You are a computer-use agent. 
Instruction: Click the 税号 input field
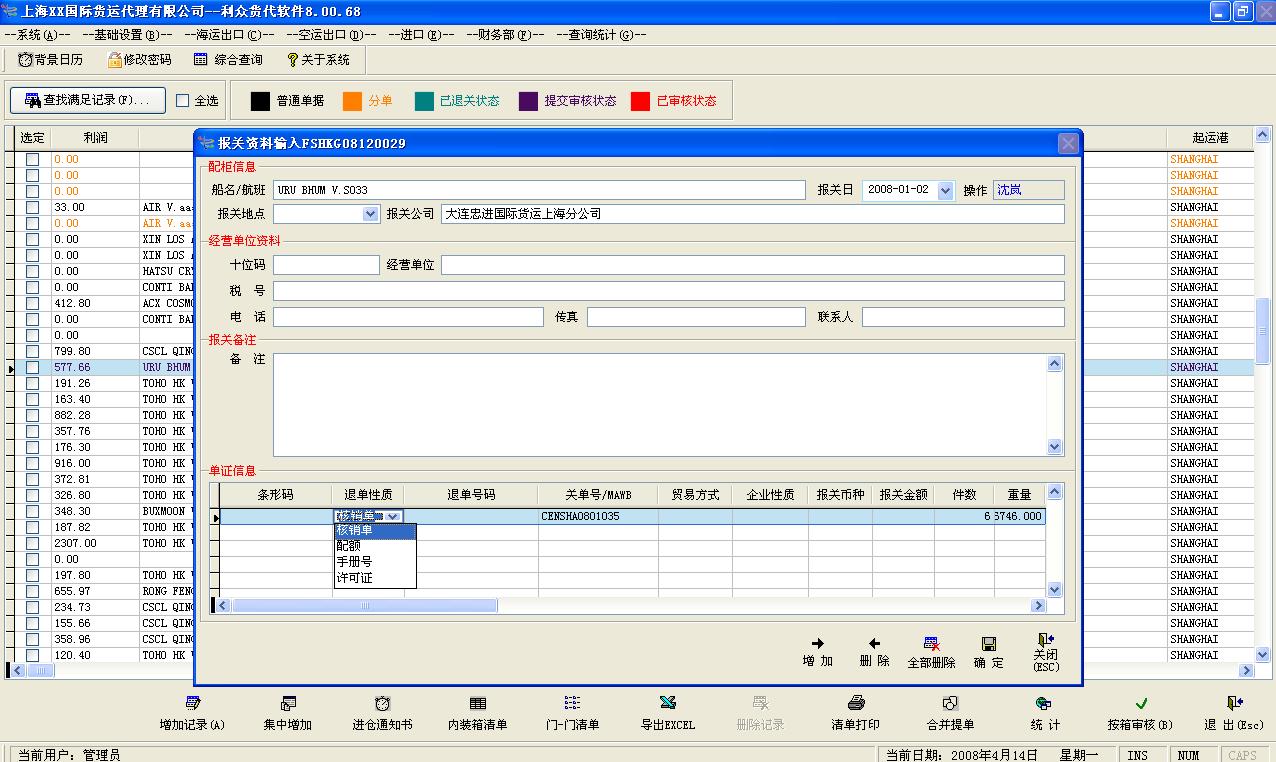(669, 291)
